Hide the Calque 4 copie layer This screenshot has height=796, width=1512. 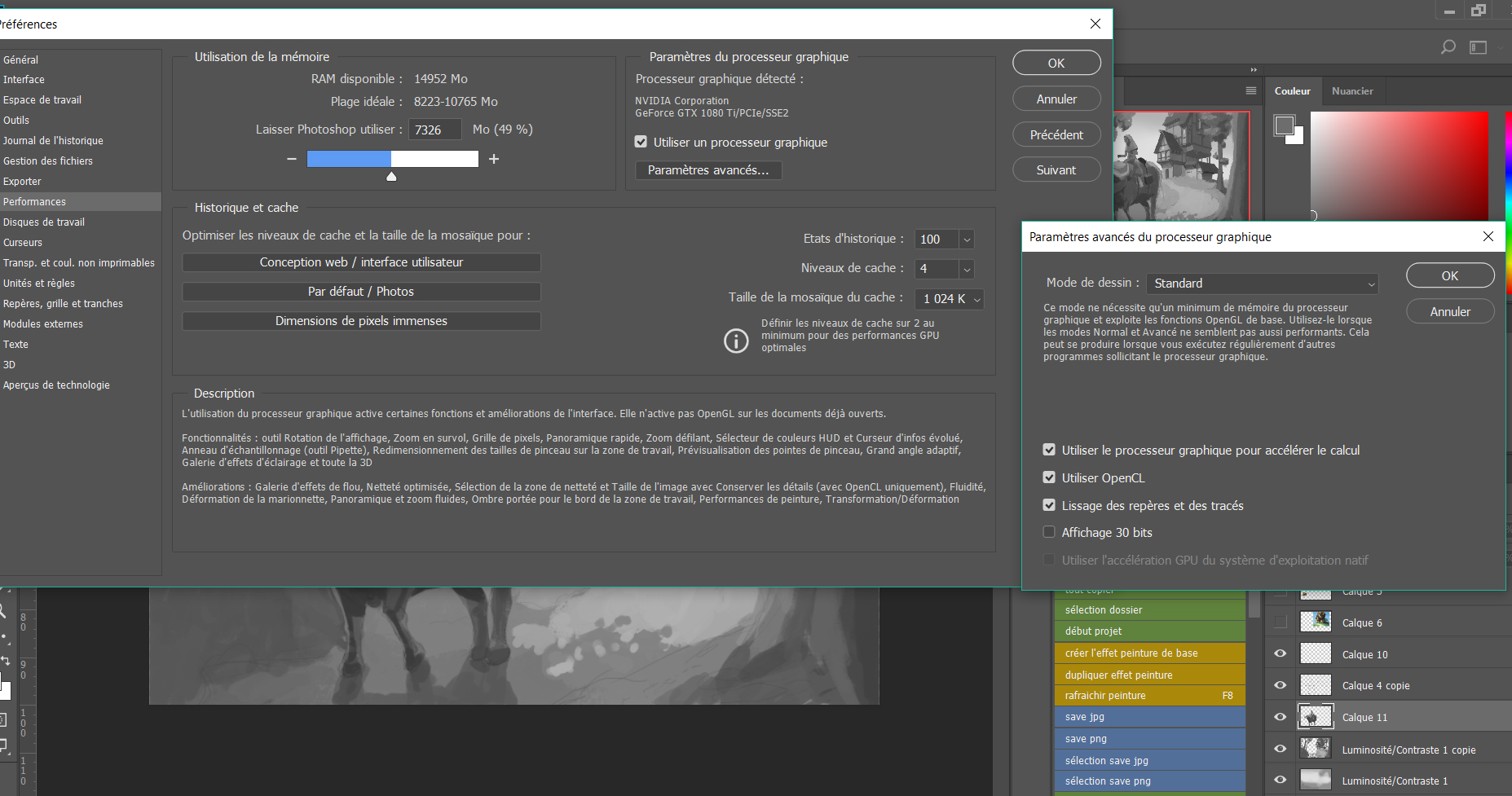(1281, 685)
